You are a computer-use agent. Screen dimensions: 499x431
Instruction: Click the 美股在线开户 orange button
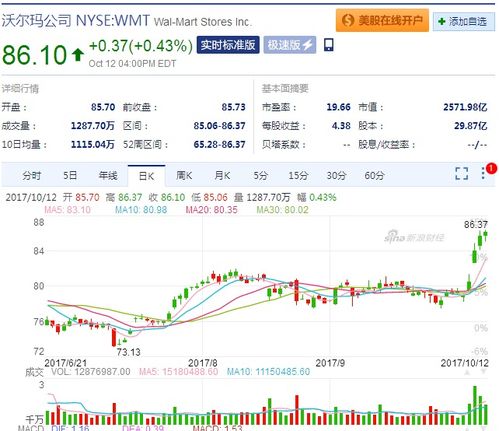tap(382, 21)
